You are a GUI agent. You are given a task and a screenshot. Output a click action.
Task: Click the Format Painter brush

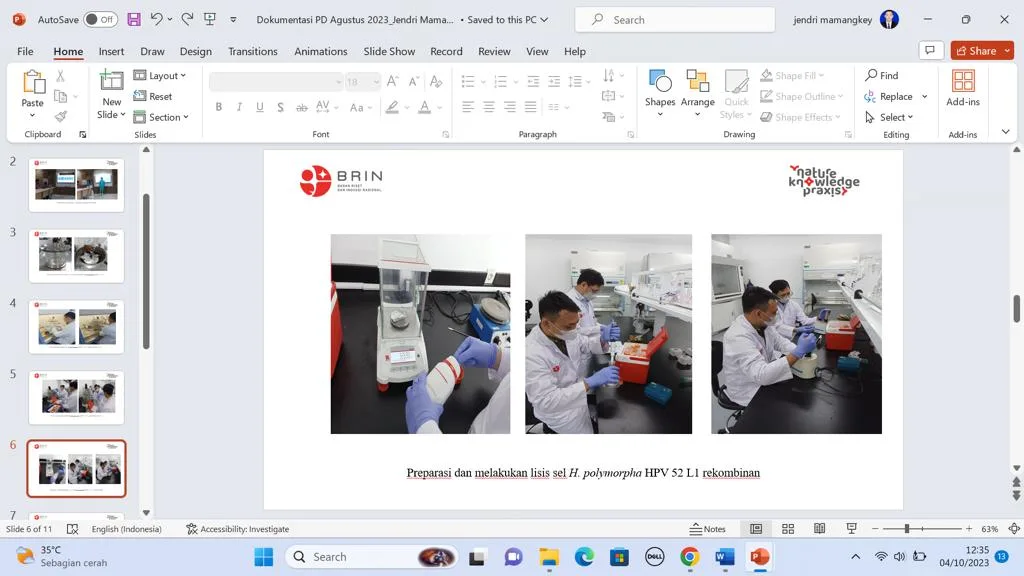click(x=60, y=117)
